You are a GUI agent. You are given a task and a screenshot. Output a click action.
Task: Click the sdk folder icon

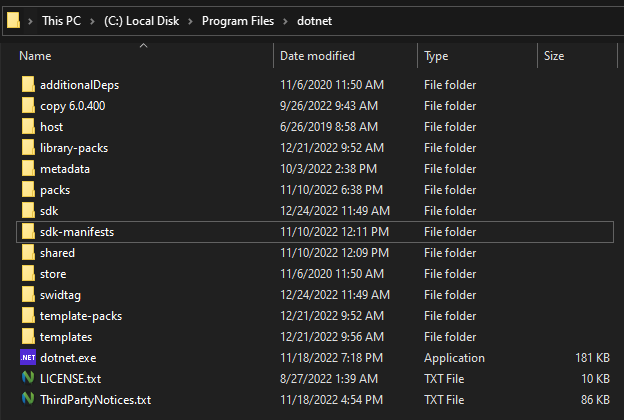click(28, 211)
